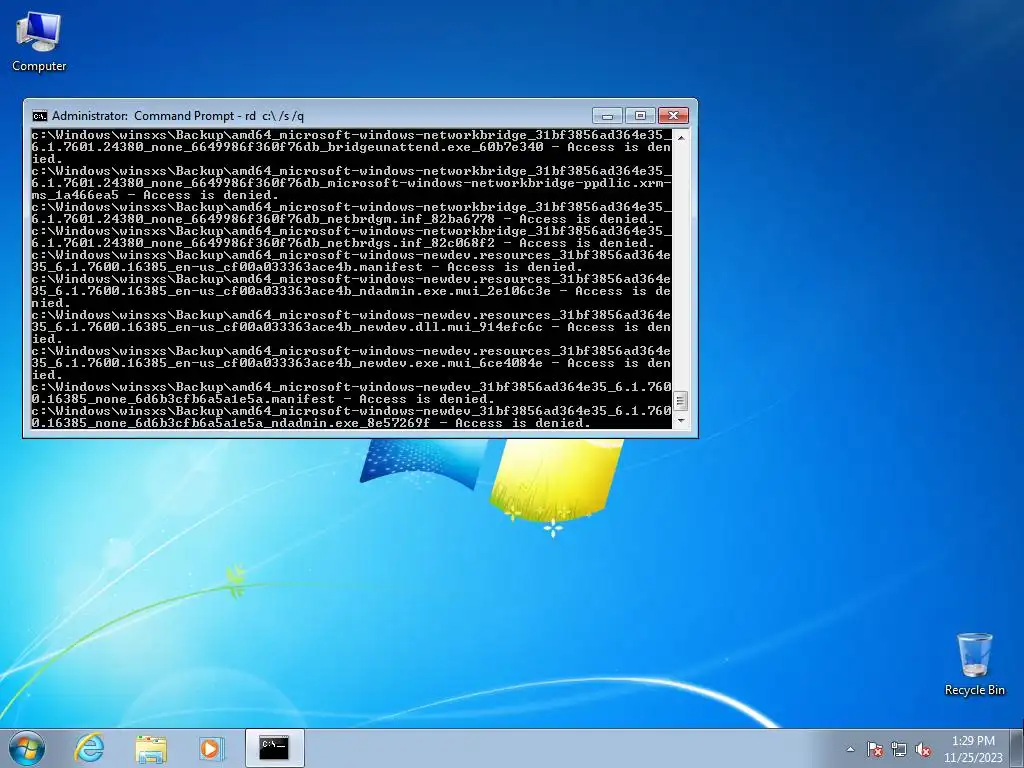The height and width of the screenshot is (768, 1024).
Task: Click line 'ms_1a466ea5 - Access is denied.'
Action: 155,195
